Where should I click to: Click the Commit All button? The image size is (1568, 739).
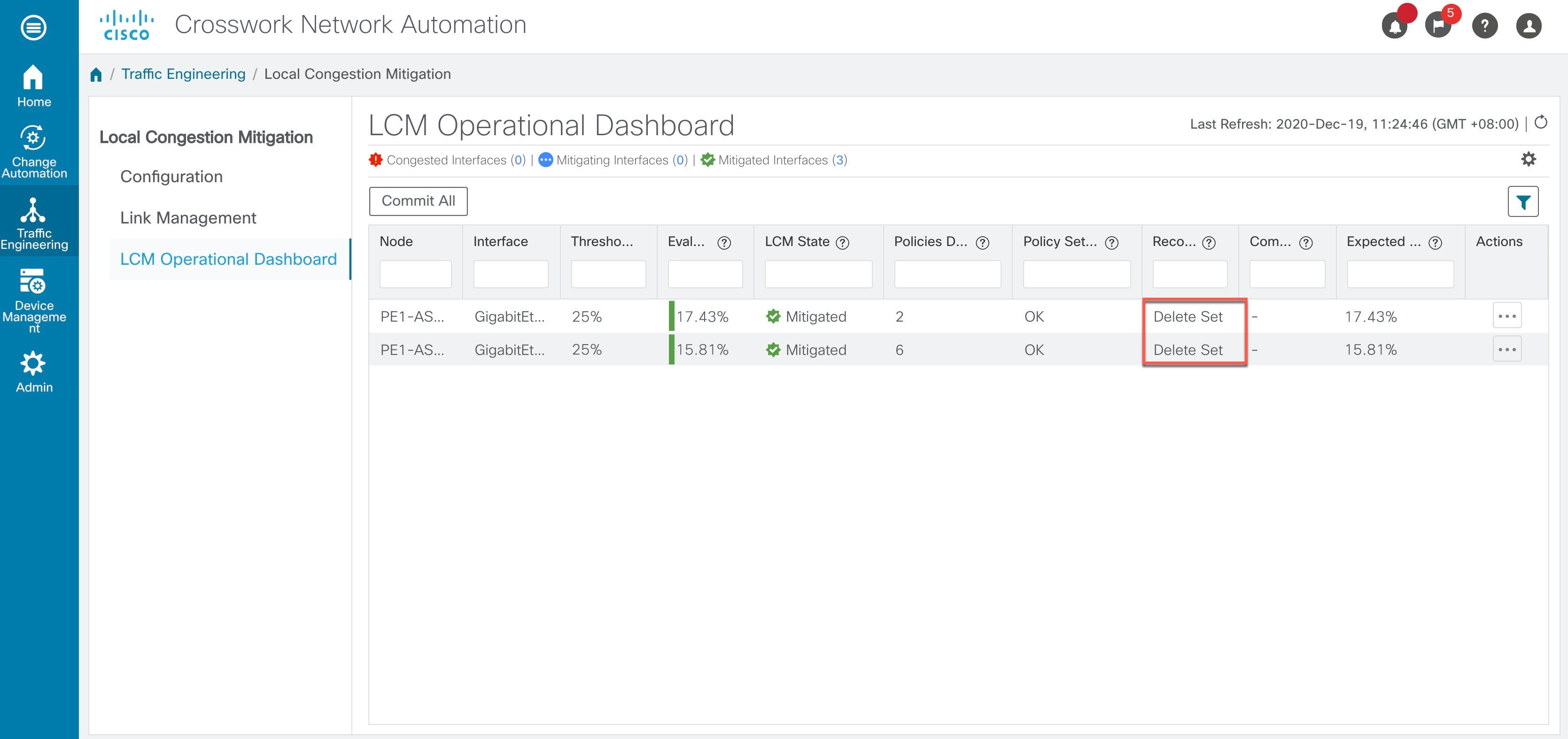click(418, 201)
